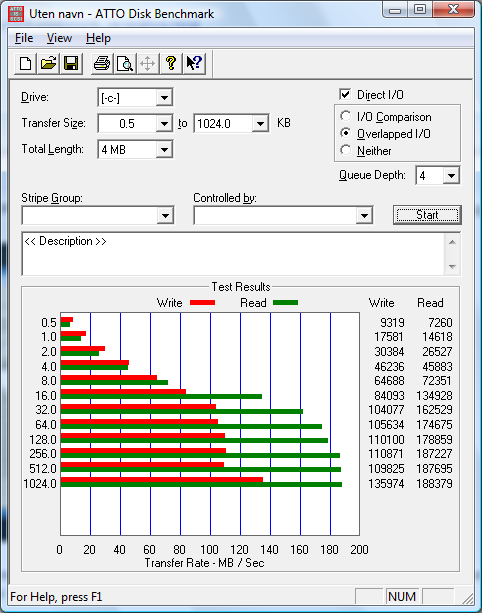Screen dimensions: 482x613
Task: Expand the Queue Depth dropdown
Action: tap(451, 176)
